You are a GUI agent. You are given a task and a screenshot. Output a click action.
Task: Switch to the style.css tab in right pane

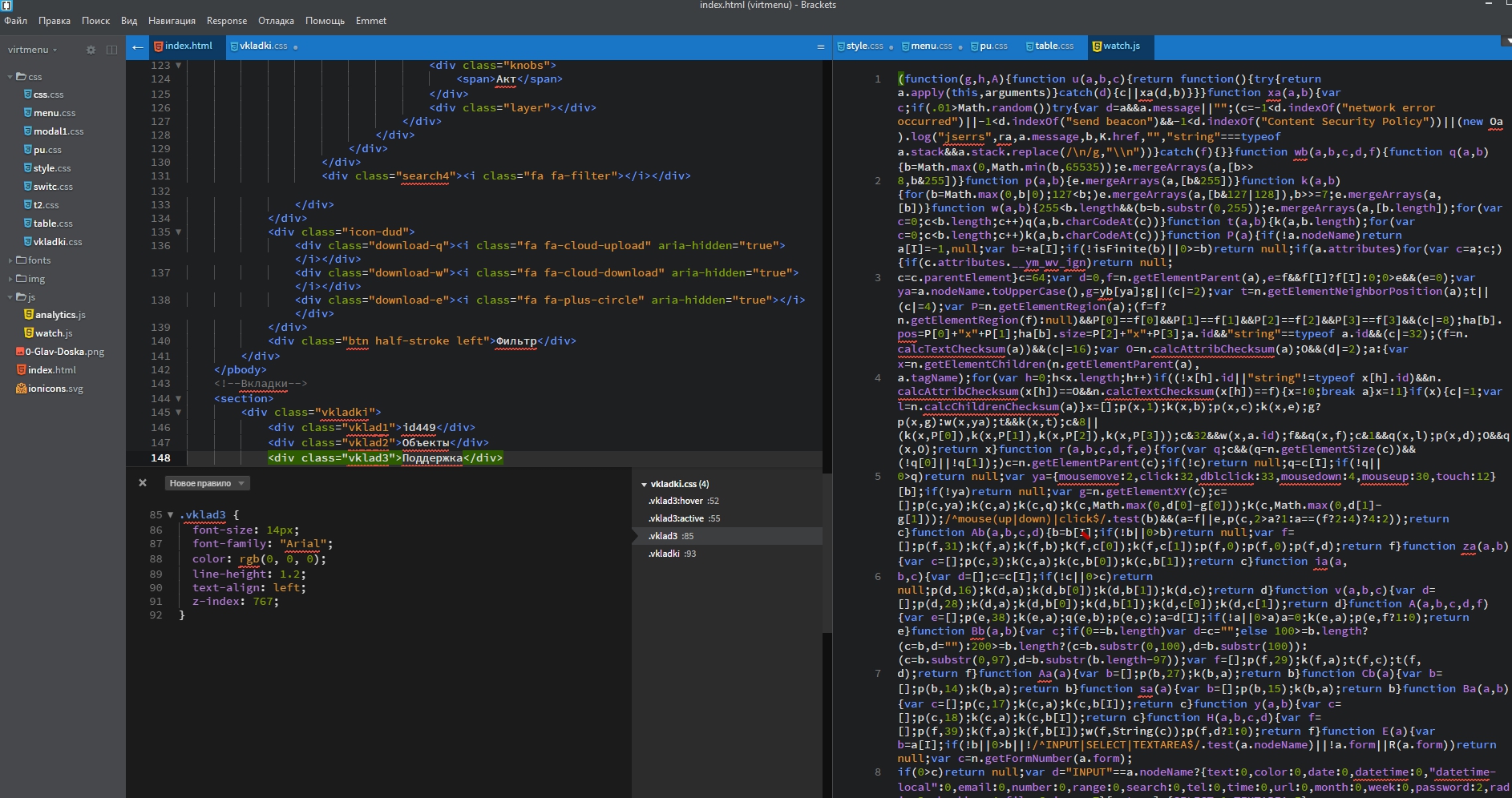click(x=864, y=46)
